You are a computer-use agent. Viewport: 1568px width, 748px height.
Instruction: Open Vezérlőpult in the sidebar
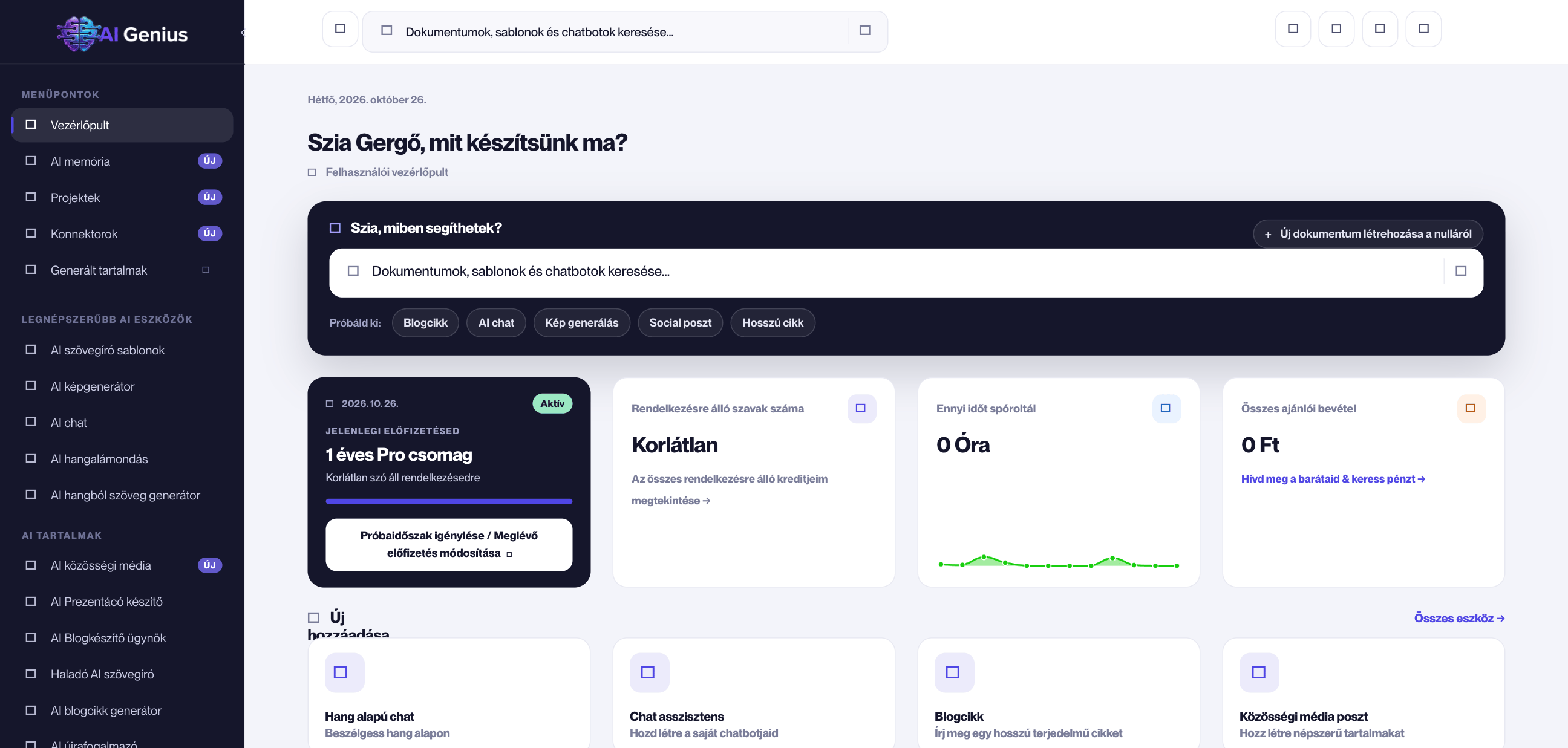coord(122,125)
